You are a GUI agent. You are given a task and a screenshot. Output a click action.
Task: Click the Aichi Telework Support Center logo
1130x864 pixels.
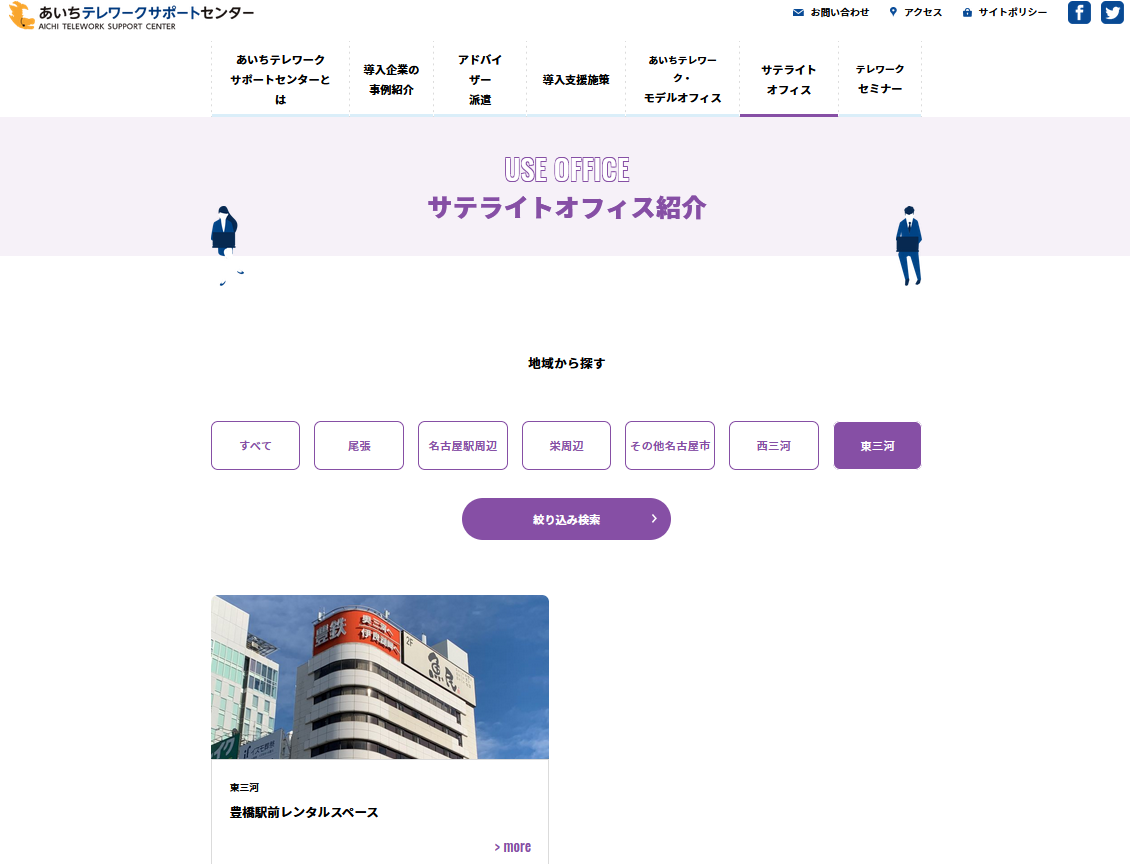point(131,16)
